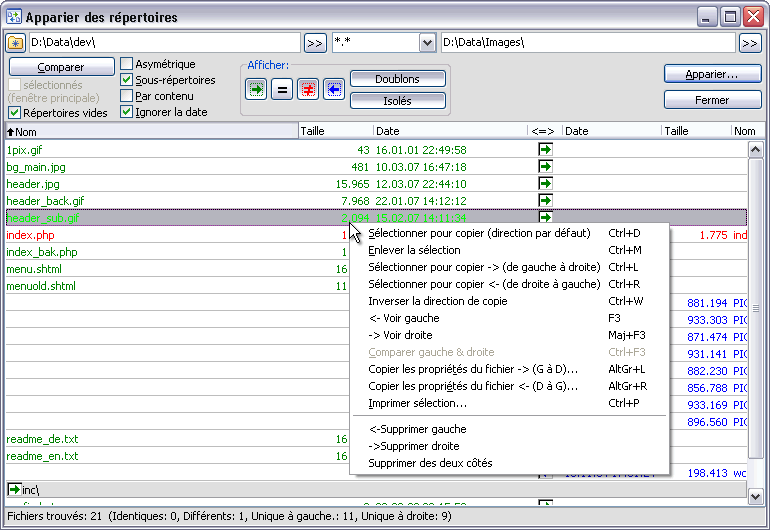Click the Comparer button
This screenshot has height=530, width=770.
(61, 67)
